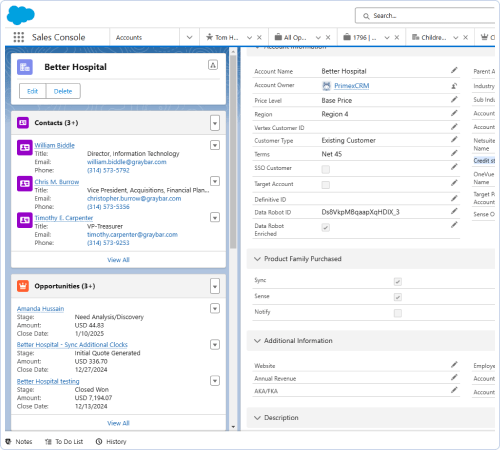Image resolution: width=500 pixels, height=450 pixels.
Task: Toggle the Sync product family checkbox
Action: click(x=398, y=282)
